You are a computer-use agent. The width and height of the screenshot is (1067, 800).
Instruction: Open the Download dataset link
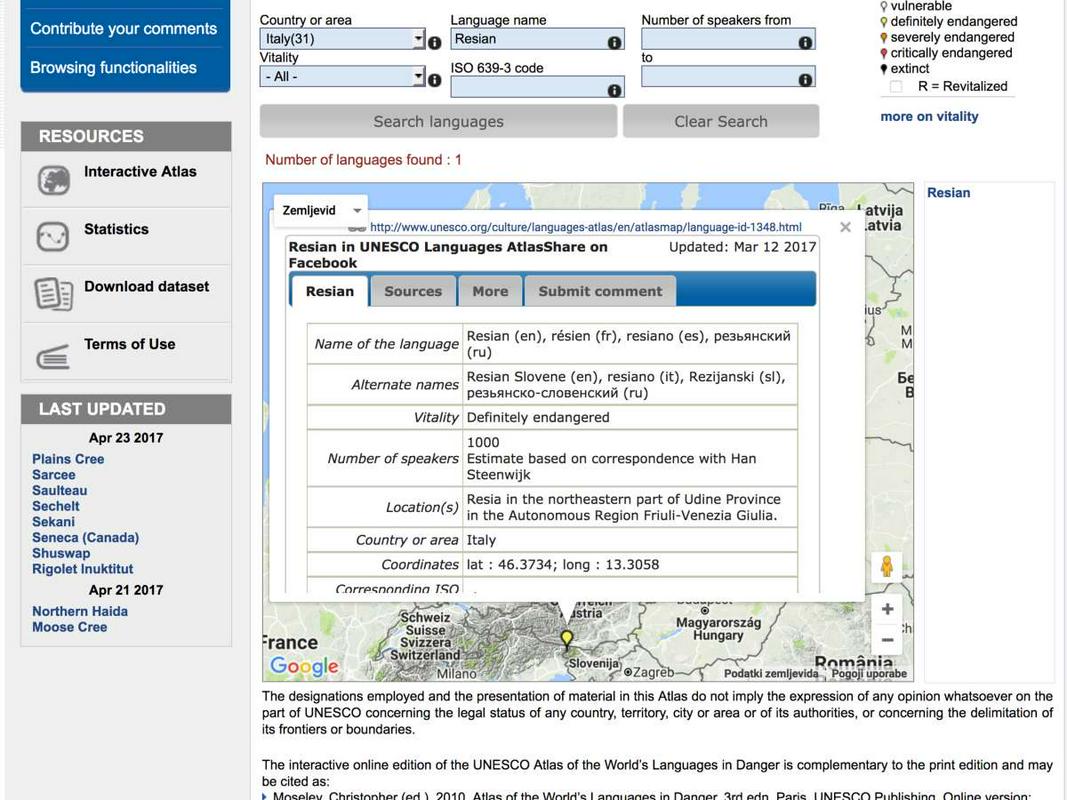tap(146, 286)
